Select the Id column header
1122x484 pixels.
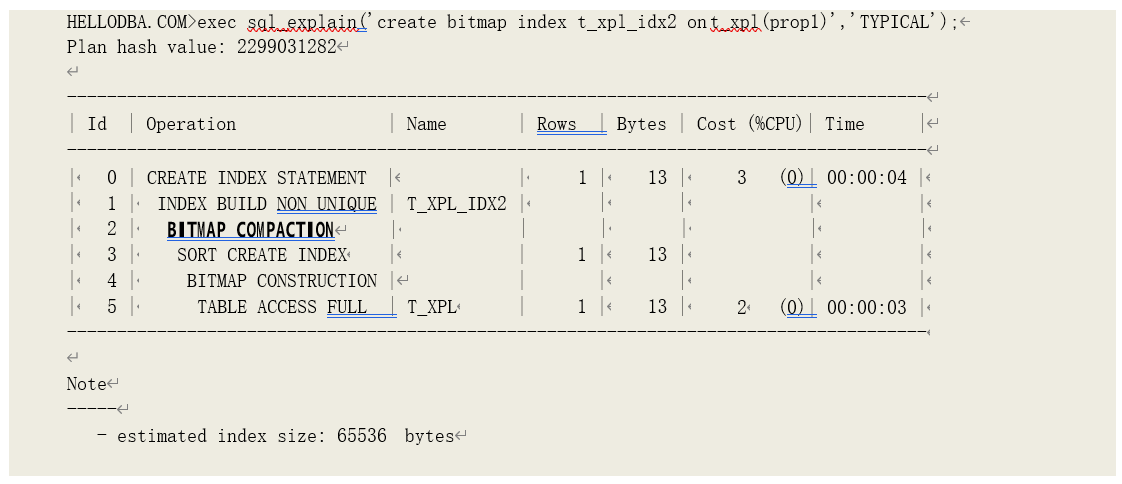click(97, 124)
